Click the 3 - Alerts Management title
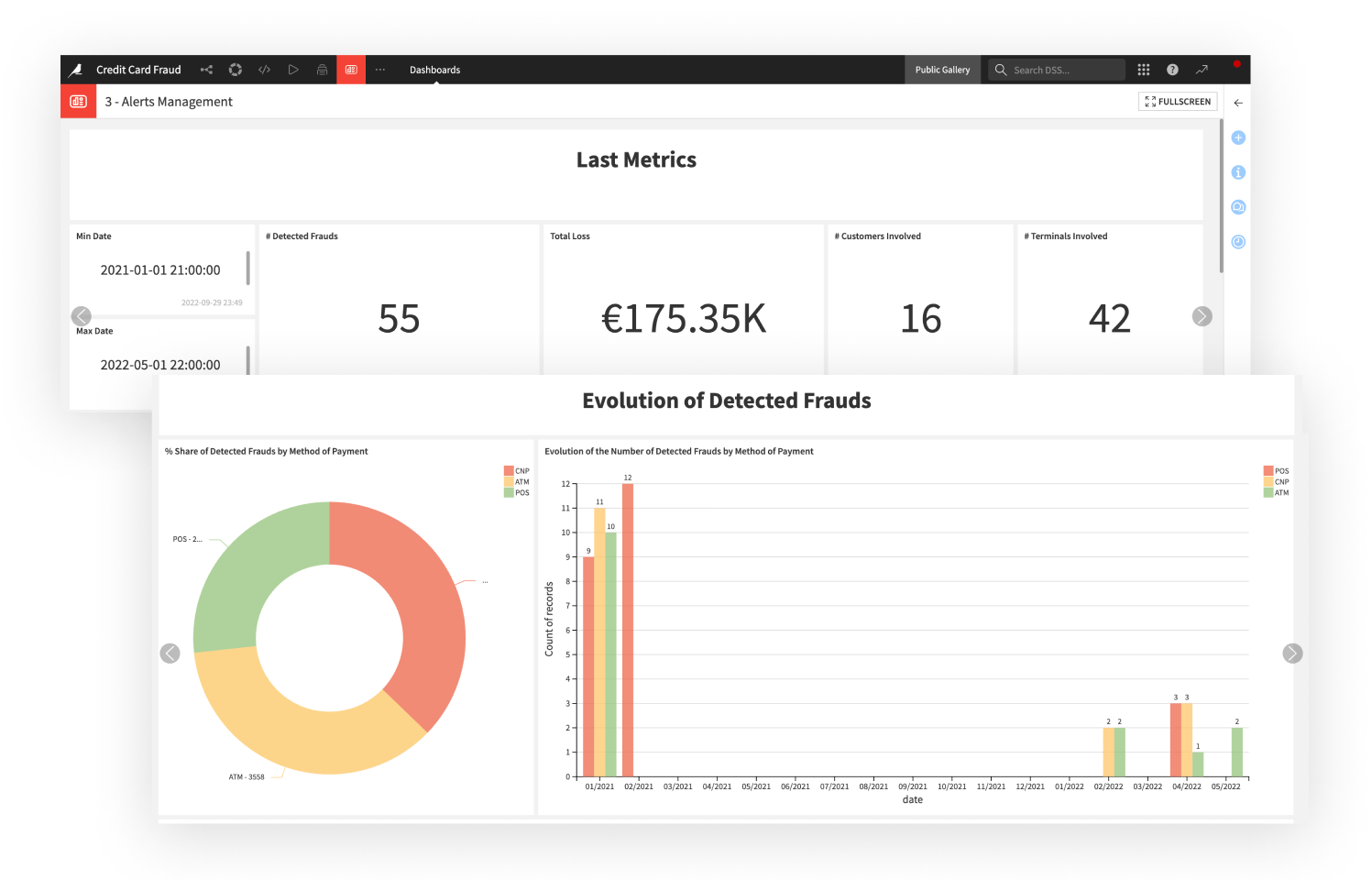Screen dimensions: 1372x880 pos(169,102)
